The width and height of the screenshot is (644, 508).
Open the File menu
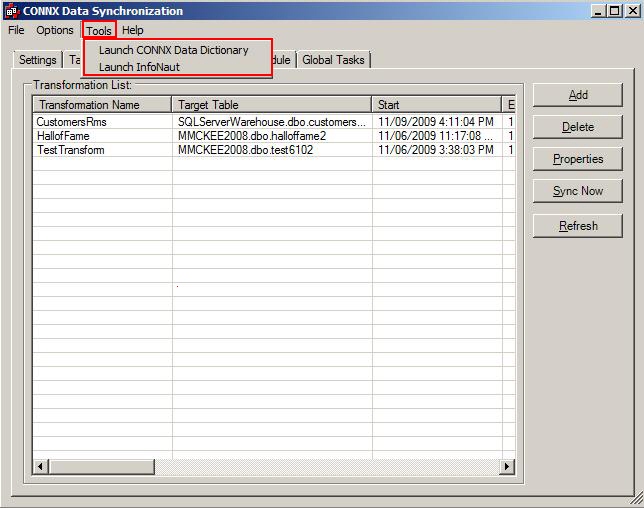tap(16, 30)
